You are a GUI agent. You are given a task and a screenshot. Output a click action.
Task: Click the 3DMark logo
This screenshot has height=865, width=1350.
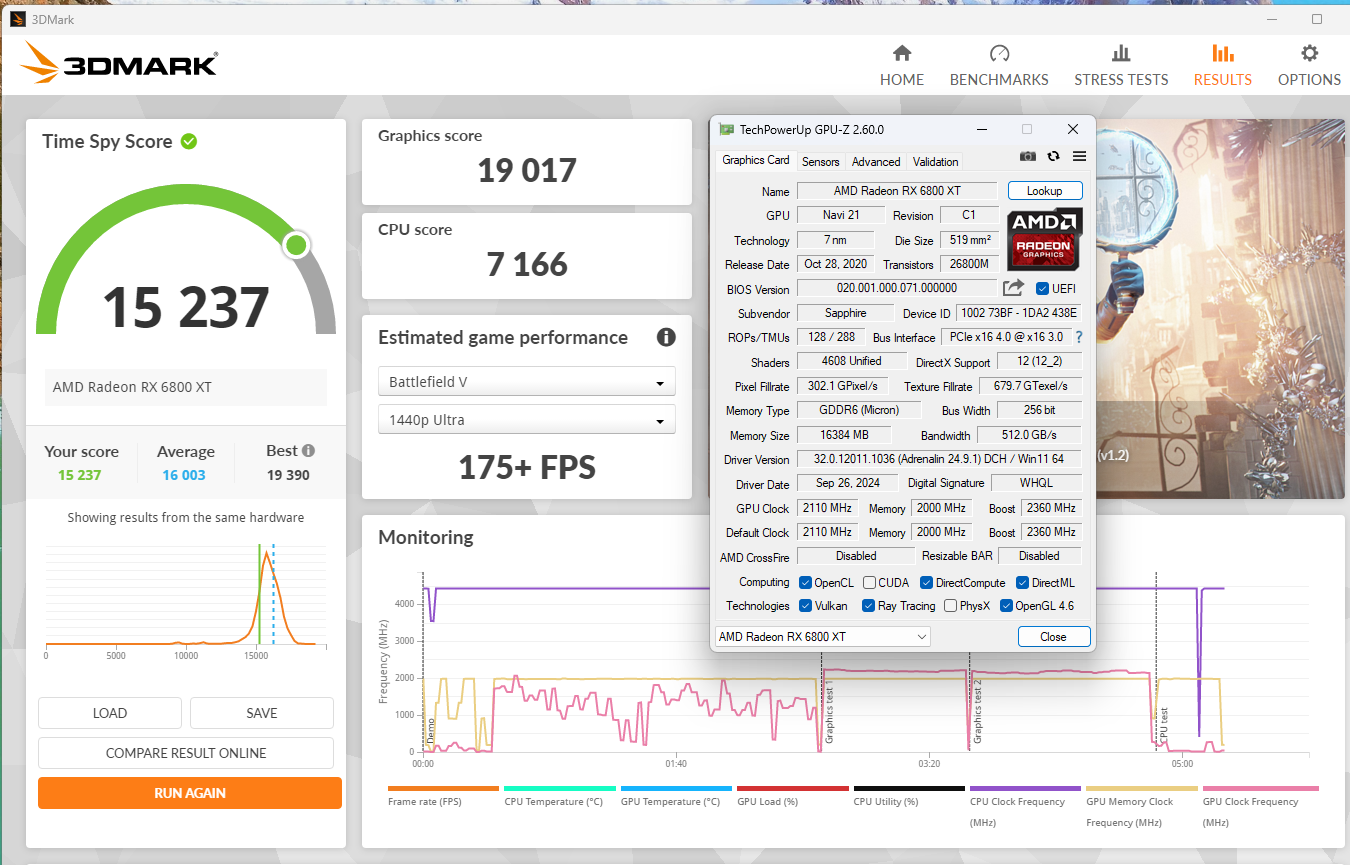point(119,64)
